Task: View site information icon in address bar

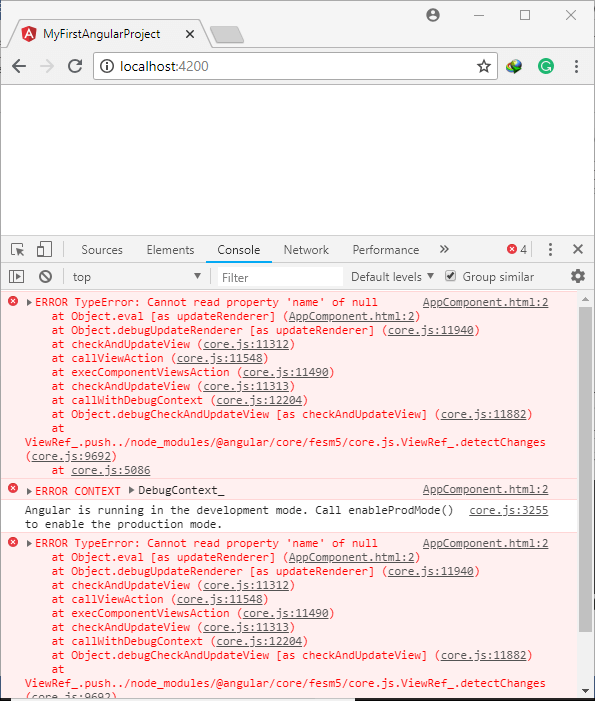Action: 106,67
